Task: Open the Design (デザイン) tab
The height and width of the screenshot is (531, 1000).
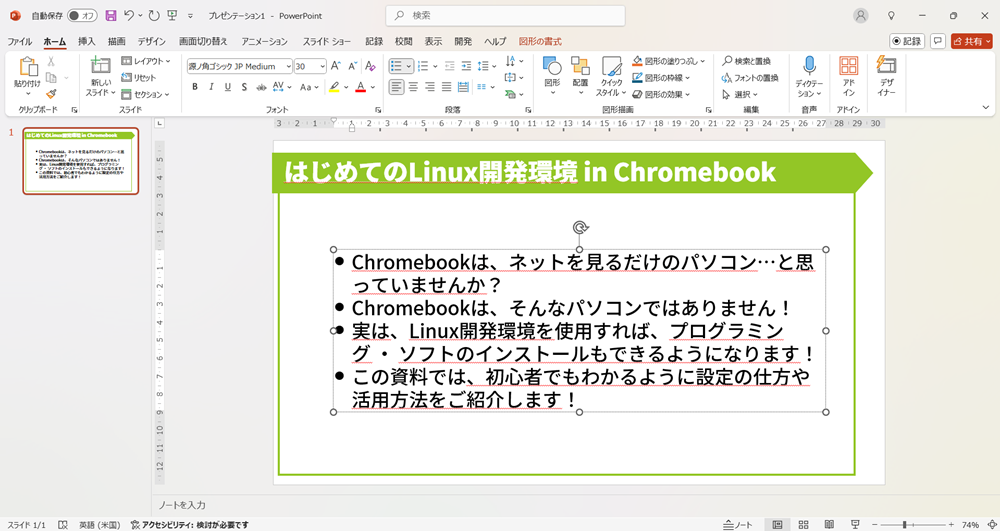Action: tap(151, 41)
